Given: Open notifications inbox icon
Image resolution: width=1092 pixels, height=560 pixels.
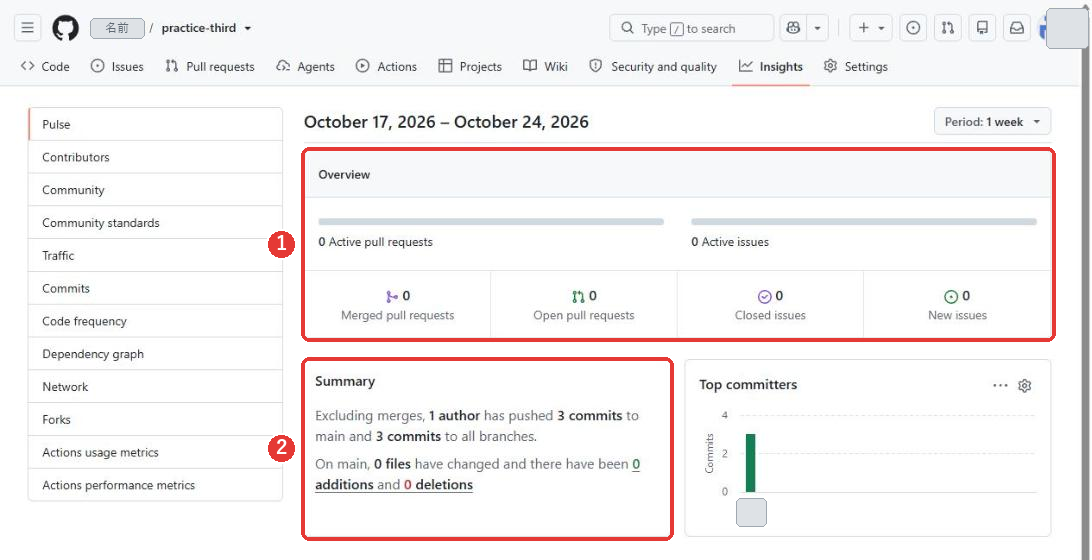Looking at the screenshot, I should 1017,29.
